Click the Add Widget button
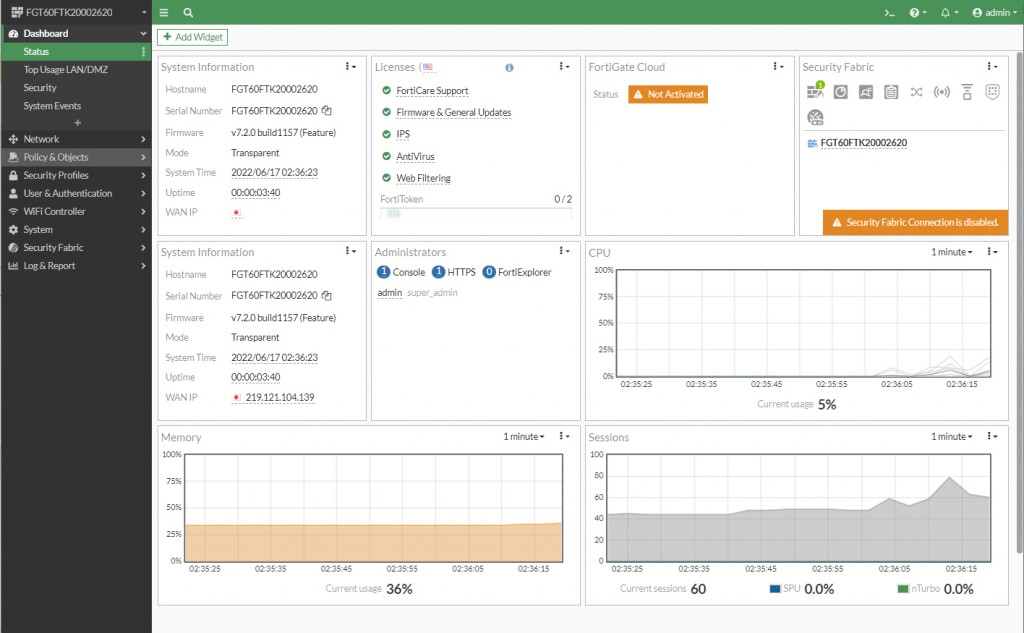This screenshot has height=633, width=1024. [x=193, y=37]
